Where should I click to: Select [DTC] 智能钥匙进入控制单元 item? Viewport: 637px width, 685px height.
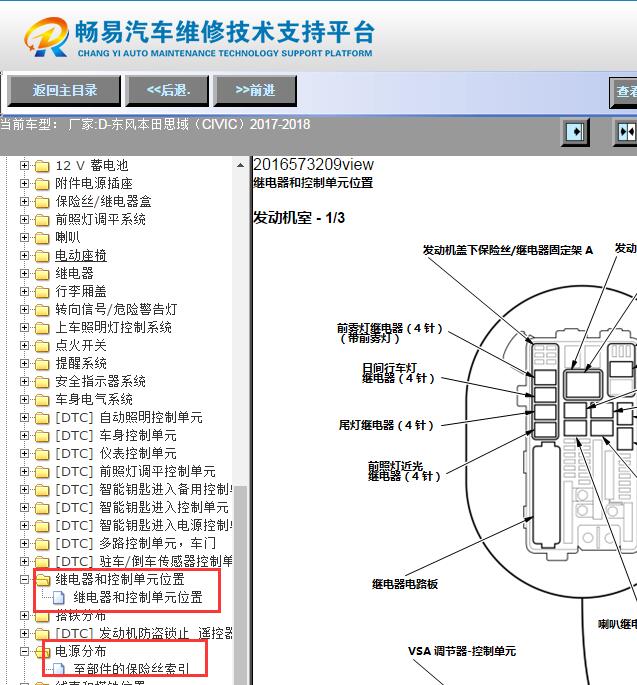pos(142,507)
